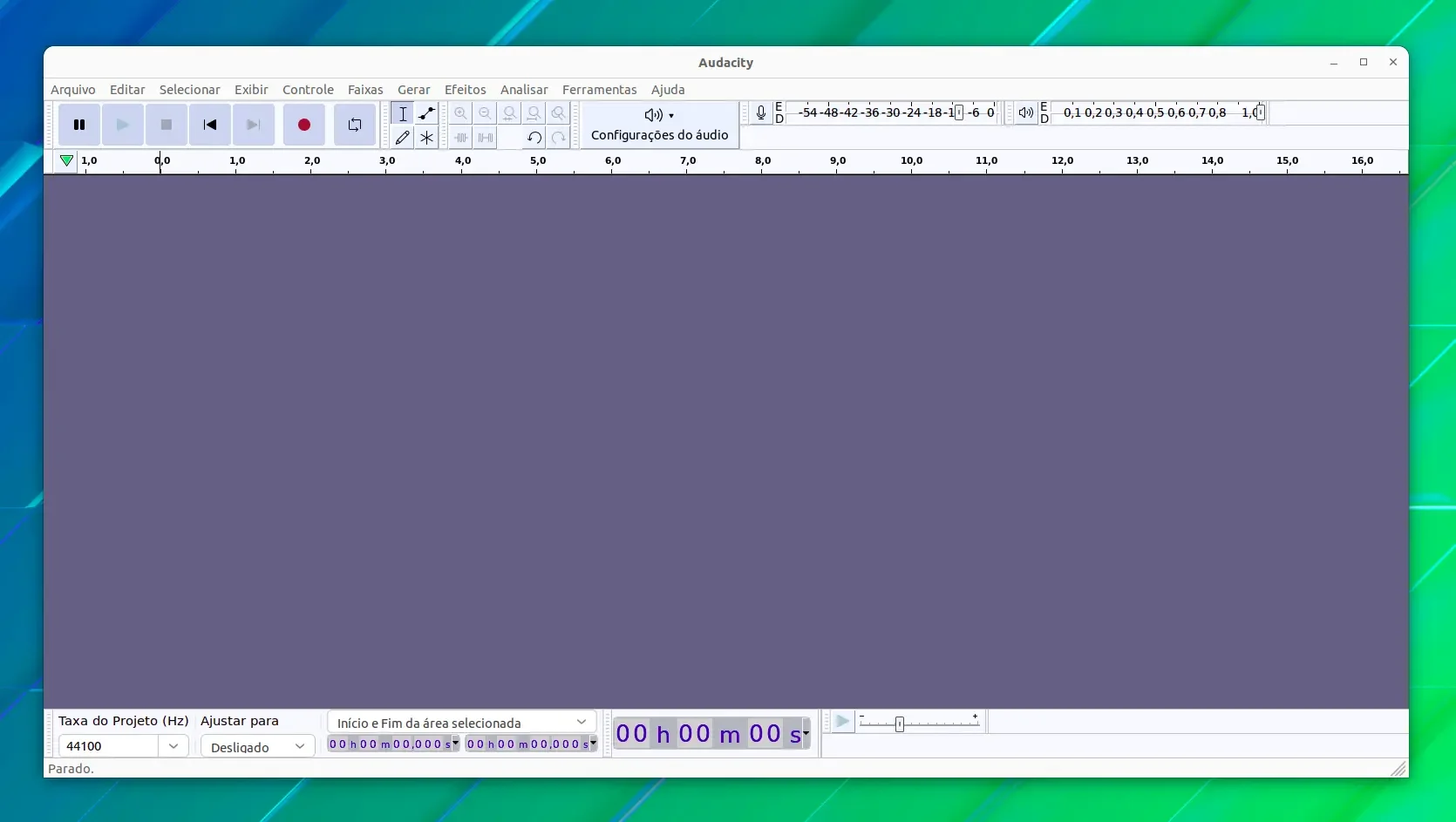The image size is (1456, 822).
Task: Open selection start time format arrow
Action: [x=456, y=744]
